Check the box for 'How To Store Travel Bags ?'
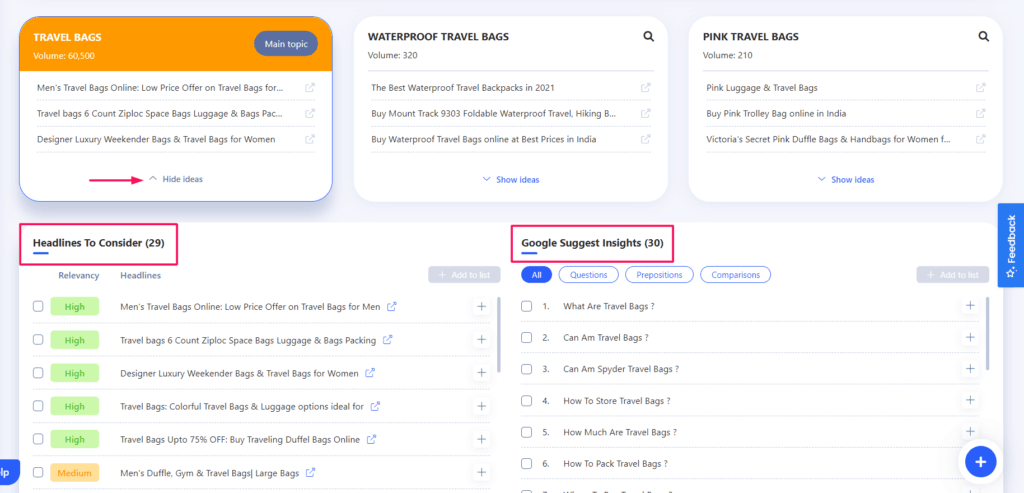Screen dimensions: 1024x493 point(527,401)
